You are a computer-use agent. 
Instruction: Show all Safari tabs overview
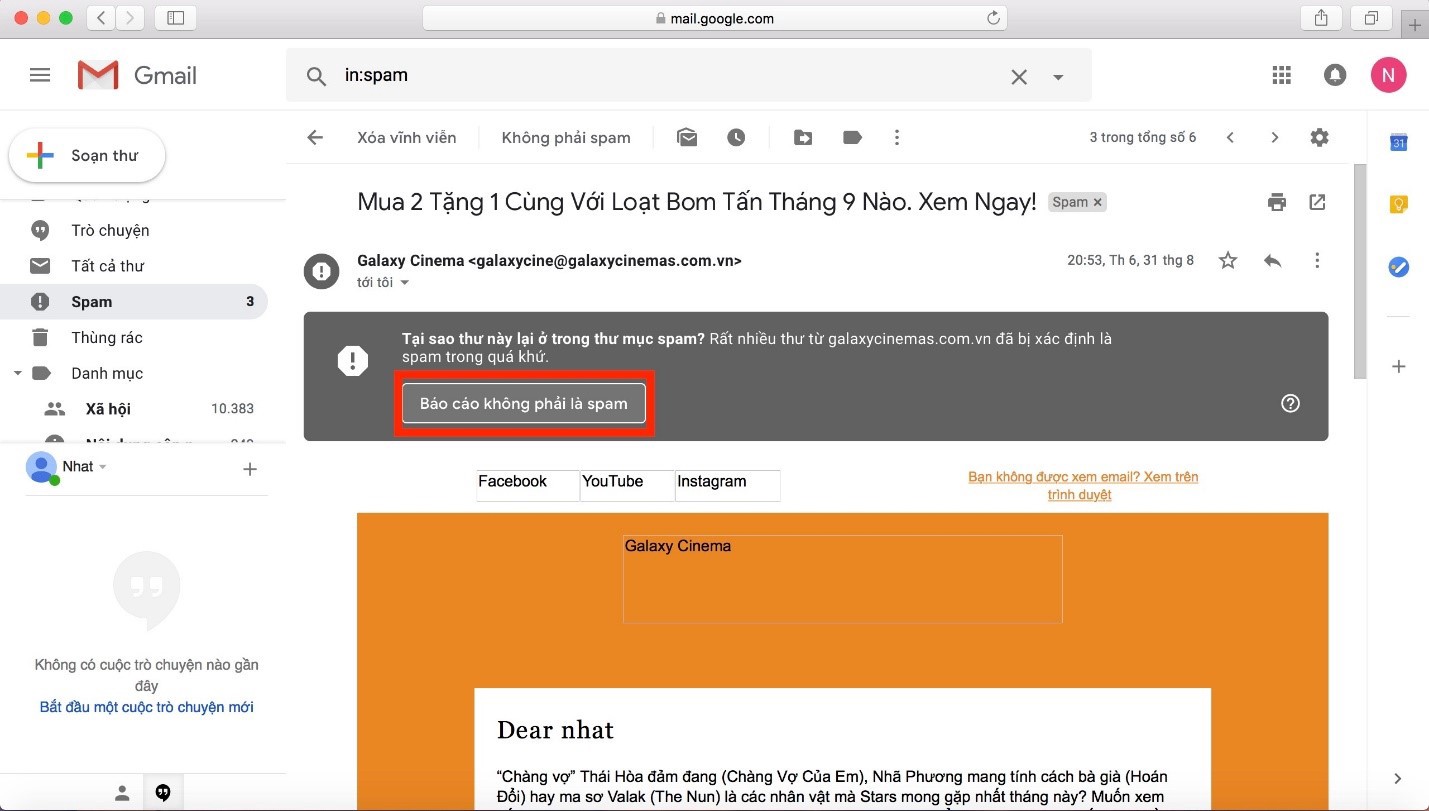[x=1371, y=18]
